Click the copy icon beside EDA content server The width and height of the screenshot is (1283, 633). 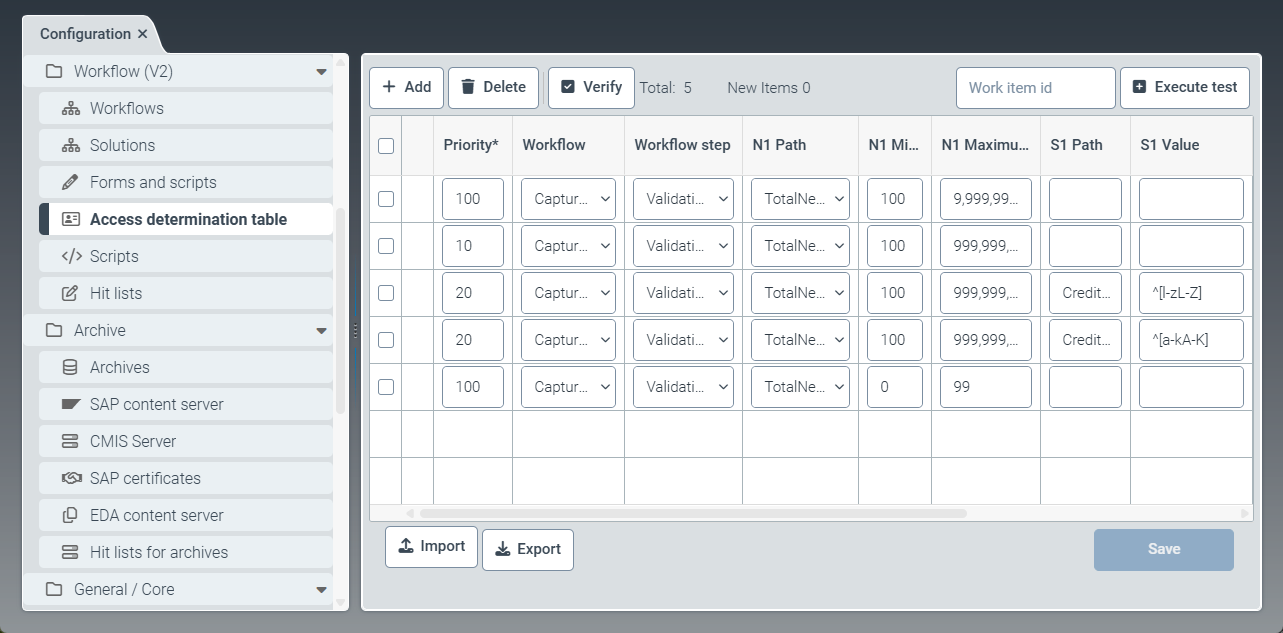pyautogui.click(x=70, y=515)
